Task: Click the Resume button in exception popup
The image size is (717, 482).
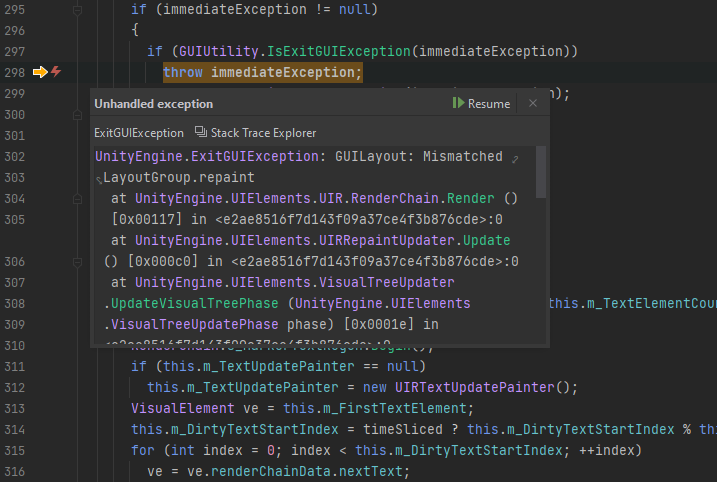Action: click(481, 104)
